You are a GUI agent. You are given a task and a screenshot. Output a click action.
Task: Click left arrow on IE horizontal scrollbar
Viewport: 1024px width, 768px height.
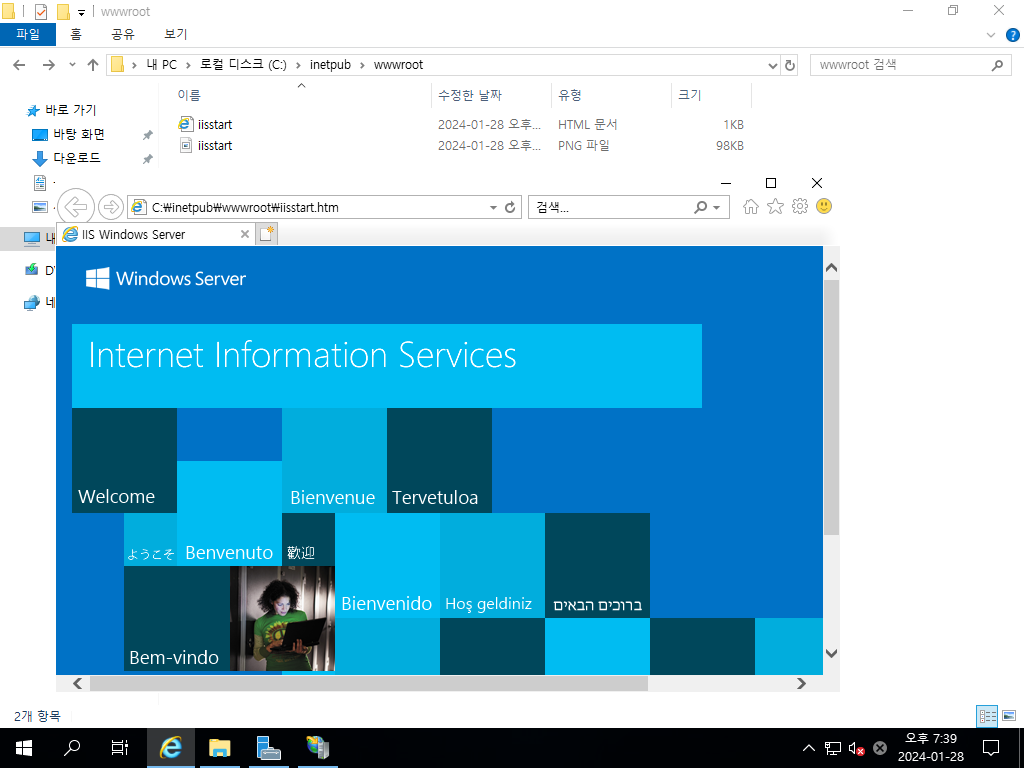pyautogui.click(x=78, y=683)
